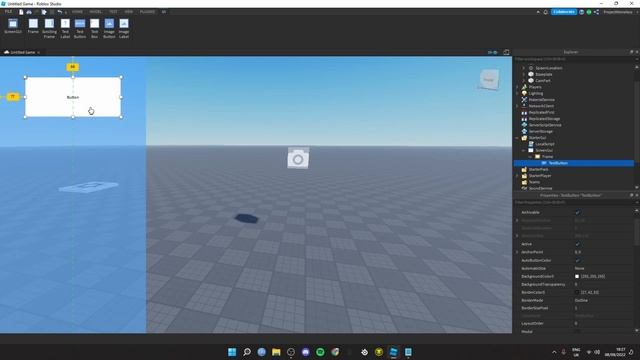Switch to the TEST ribbon tab
The width and height of the screenshot is (640, 360).
[113, 12]
